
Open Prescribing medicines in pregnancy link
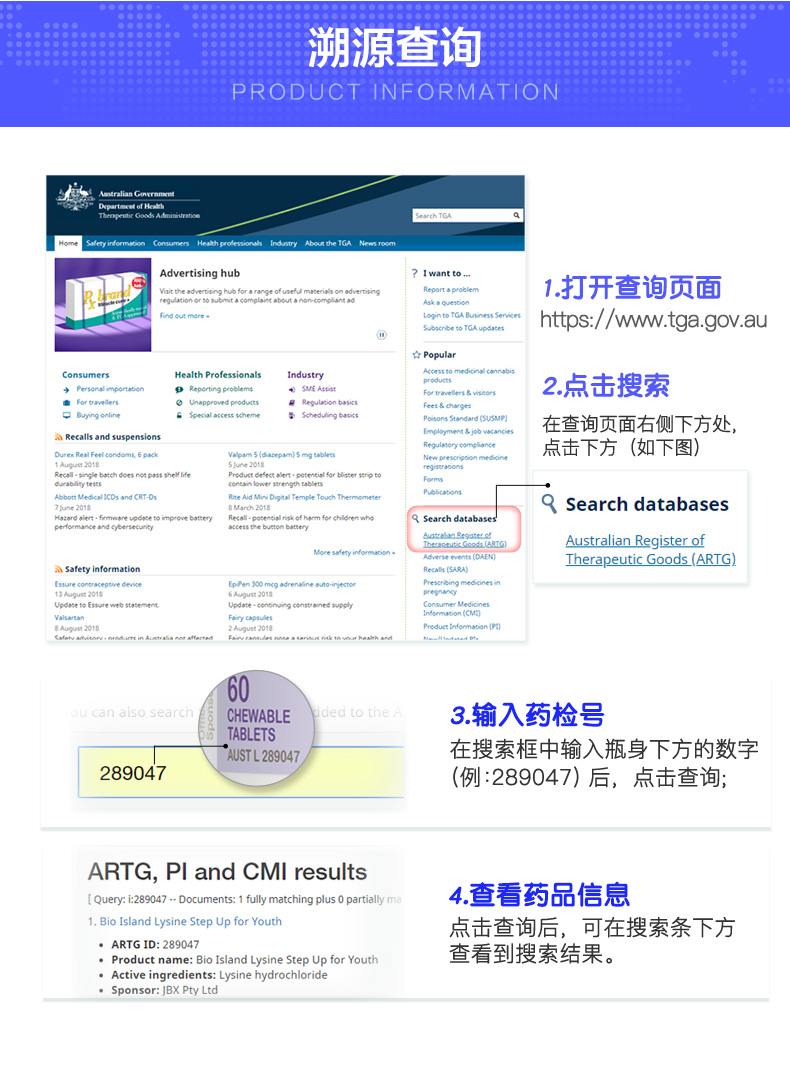(x=461, y=587)
